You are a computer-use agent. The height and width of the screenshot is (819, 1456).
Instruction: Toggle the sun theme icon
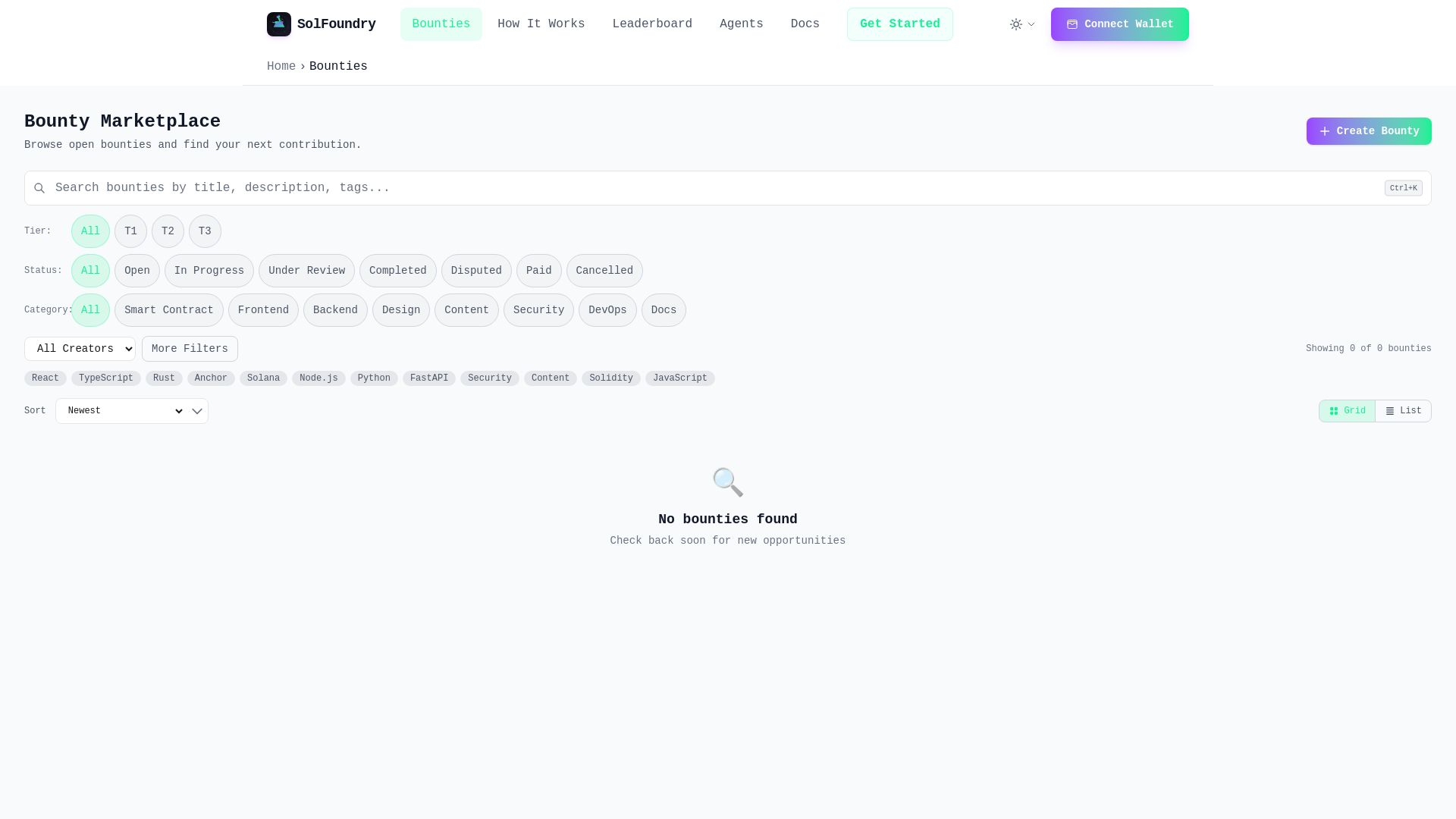1016,24
